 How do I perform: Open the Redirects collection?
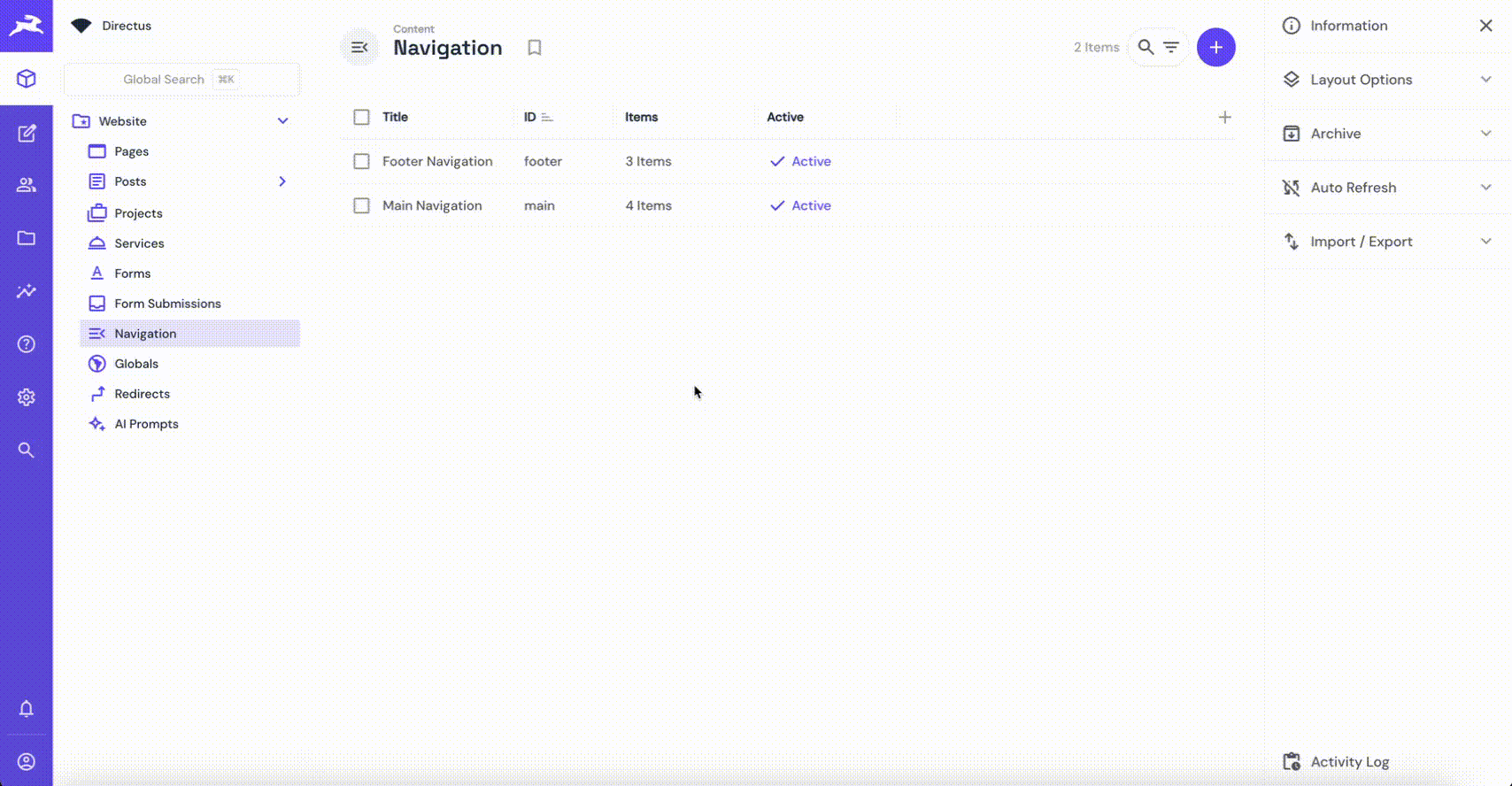click(142, 394)
